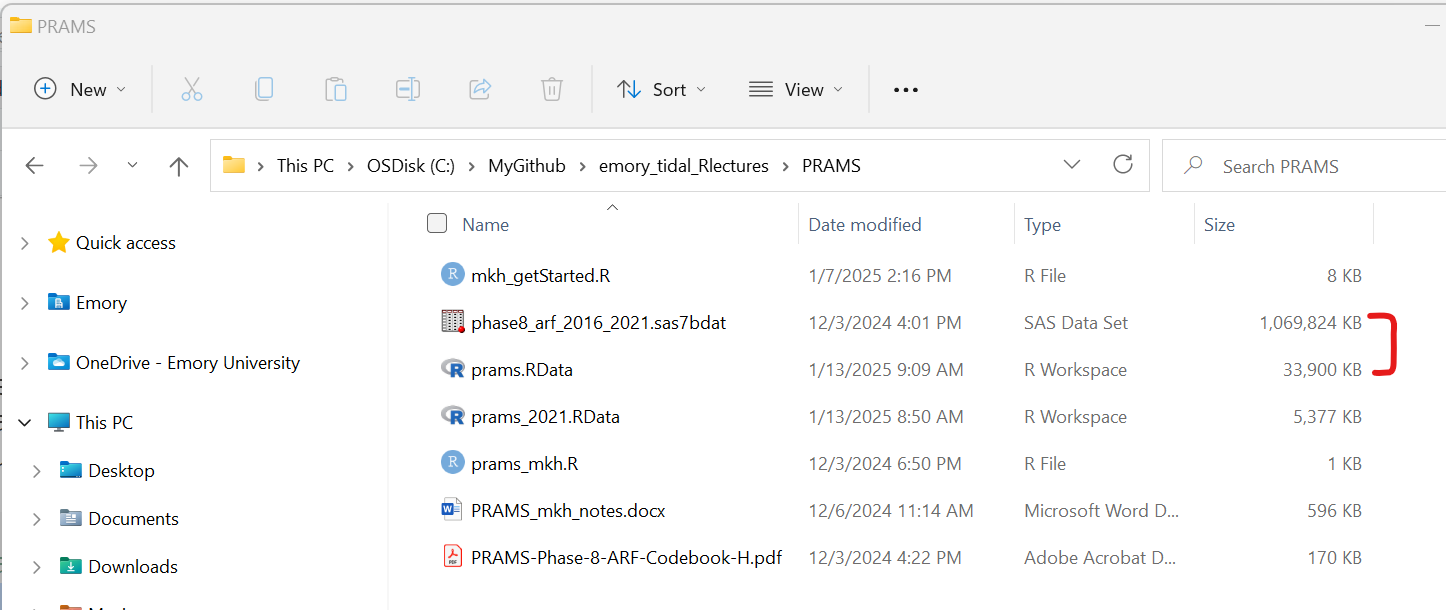
Task: Click the Cut scissors icon
Action: coord(192,89)
